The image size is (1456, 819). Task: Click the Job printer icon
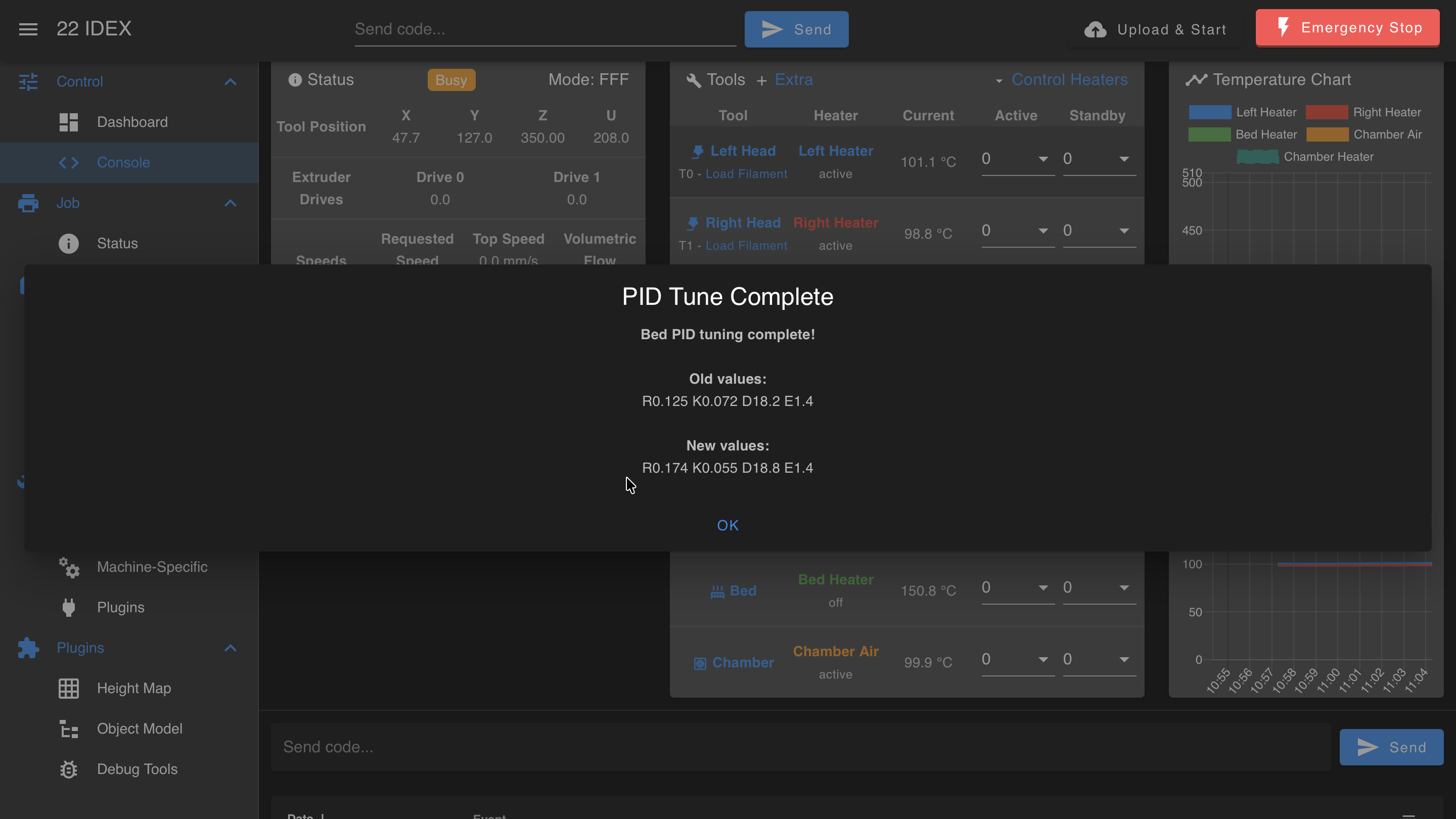click(28, 203)
